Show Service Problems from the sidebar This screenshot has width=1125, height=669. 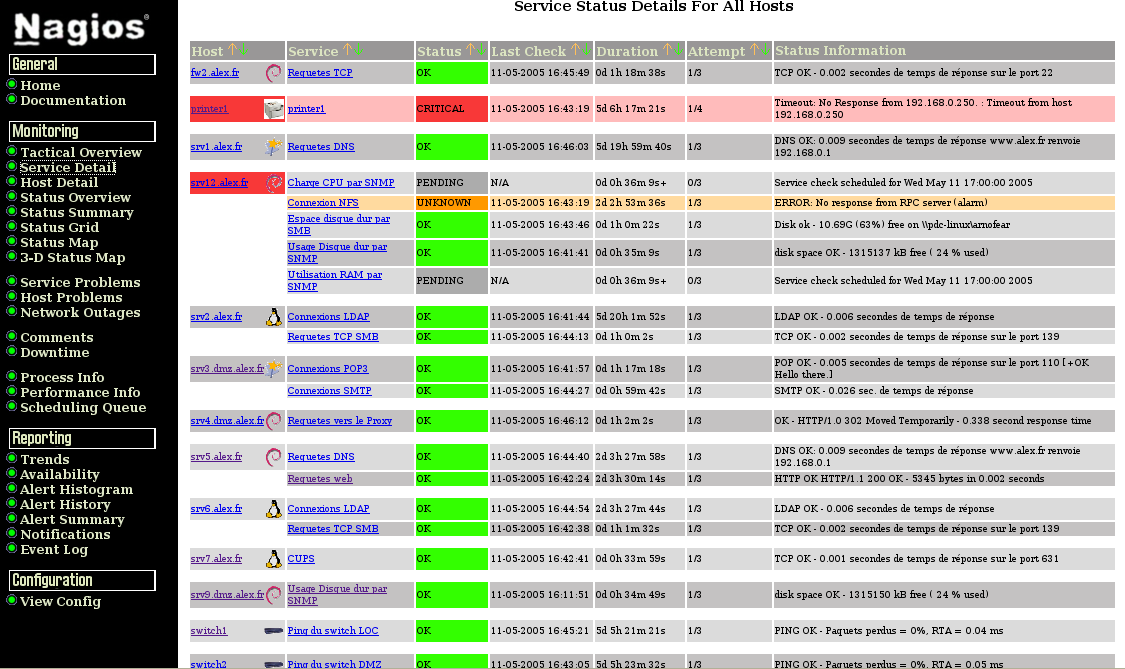[80, 282]
